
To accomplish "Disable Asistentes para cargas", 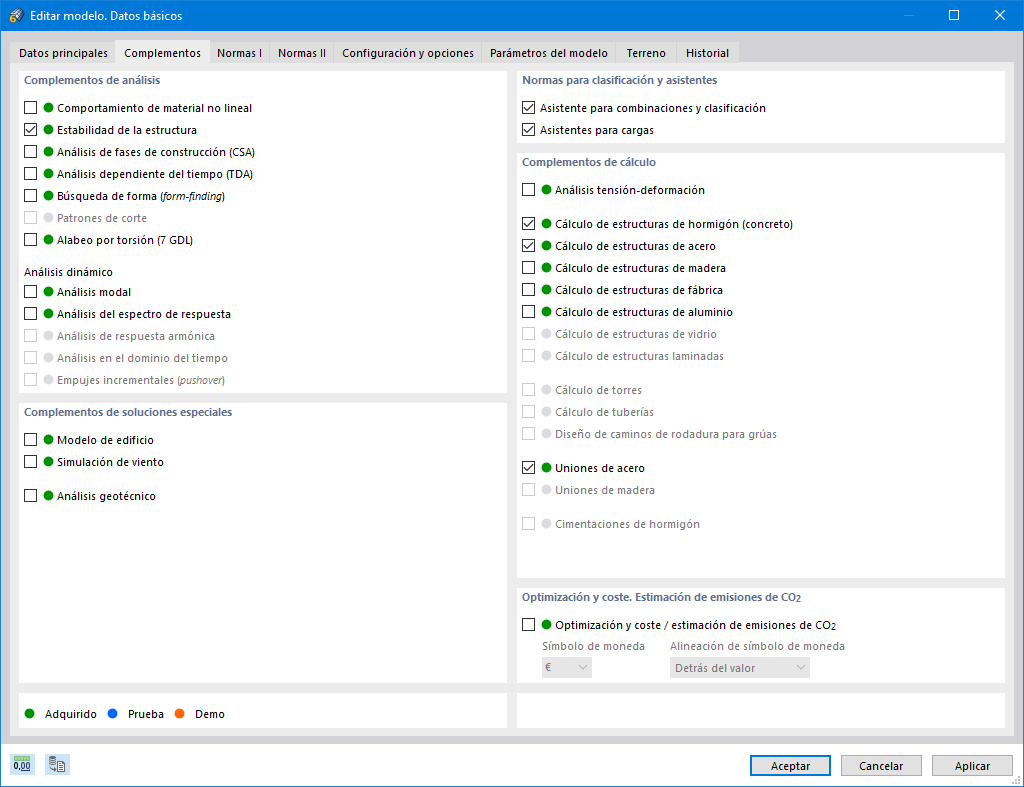I will [527, 129].
